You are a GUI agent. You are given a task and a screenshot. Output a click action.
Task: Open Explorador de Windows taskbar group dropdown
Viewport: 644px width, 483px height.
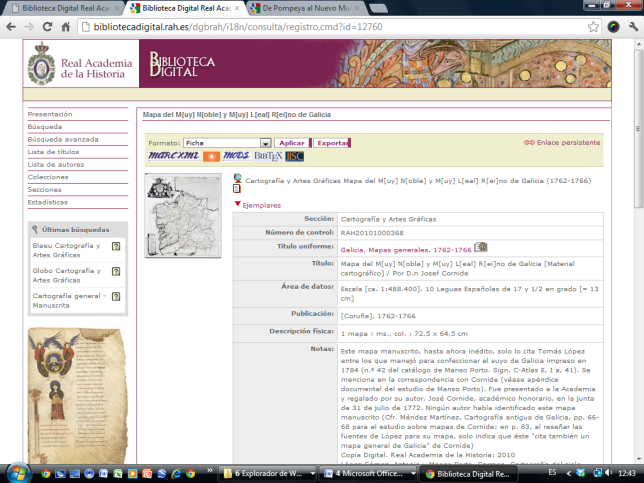pyautogui.click(x=313, y=474)
